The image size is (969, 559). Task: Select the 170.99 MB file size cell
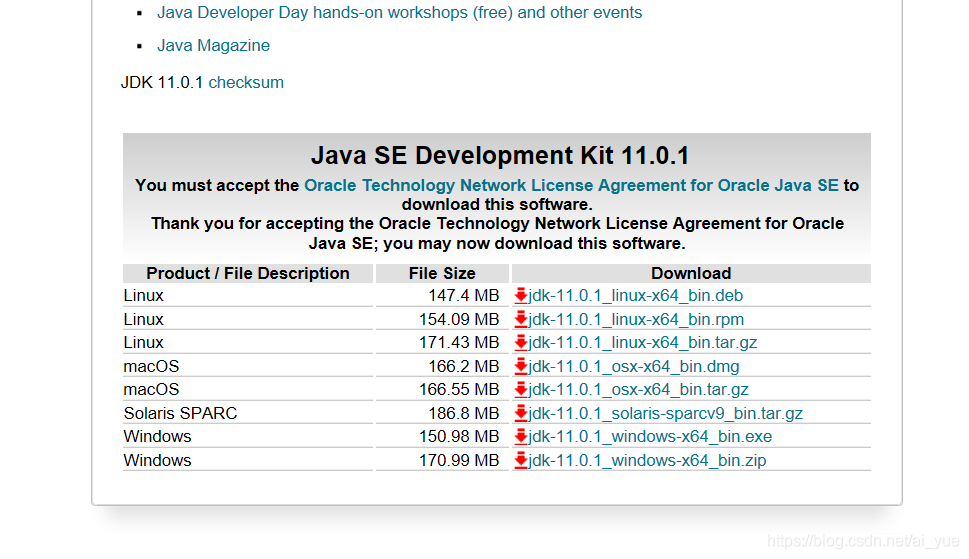[442, 460]
